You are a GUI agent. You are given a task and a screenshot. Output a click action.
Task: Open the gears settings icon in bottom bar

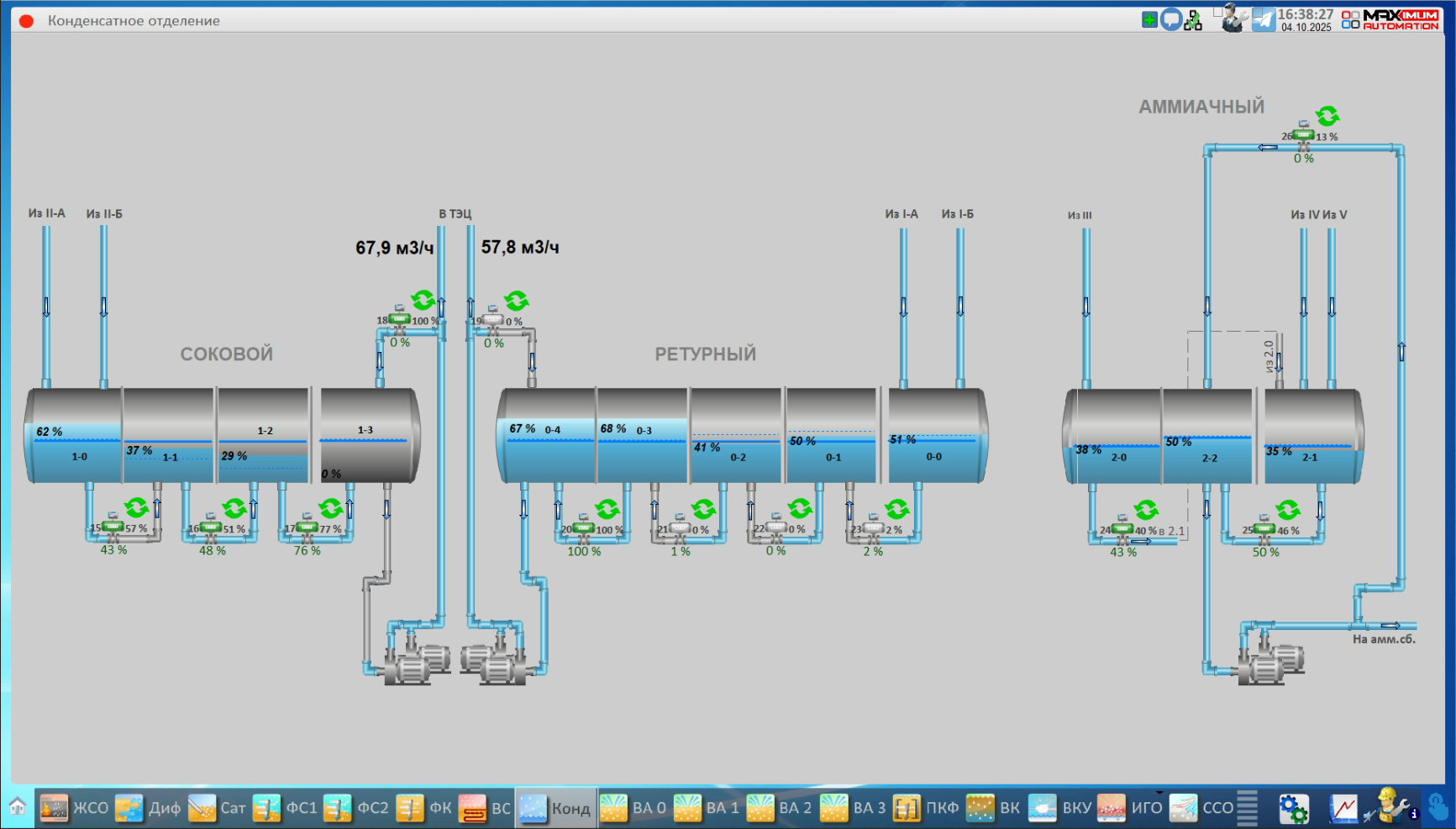coord(1293,808)
